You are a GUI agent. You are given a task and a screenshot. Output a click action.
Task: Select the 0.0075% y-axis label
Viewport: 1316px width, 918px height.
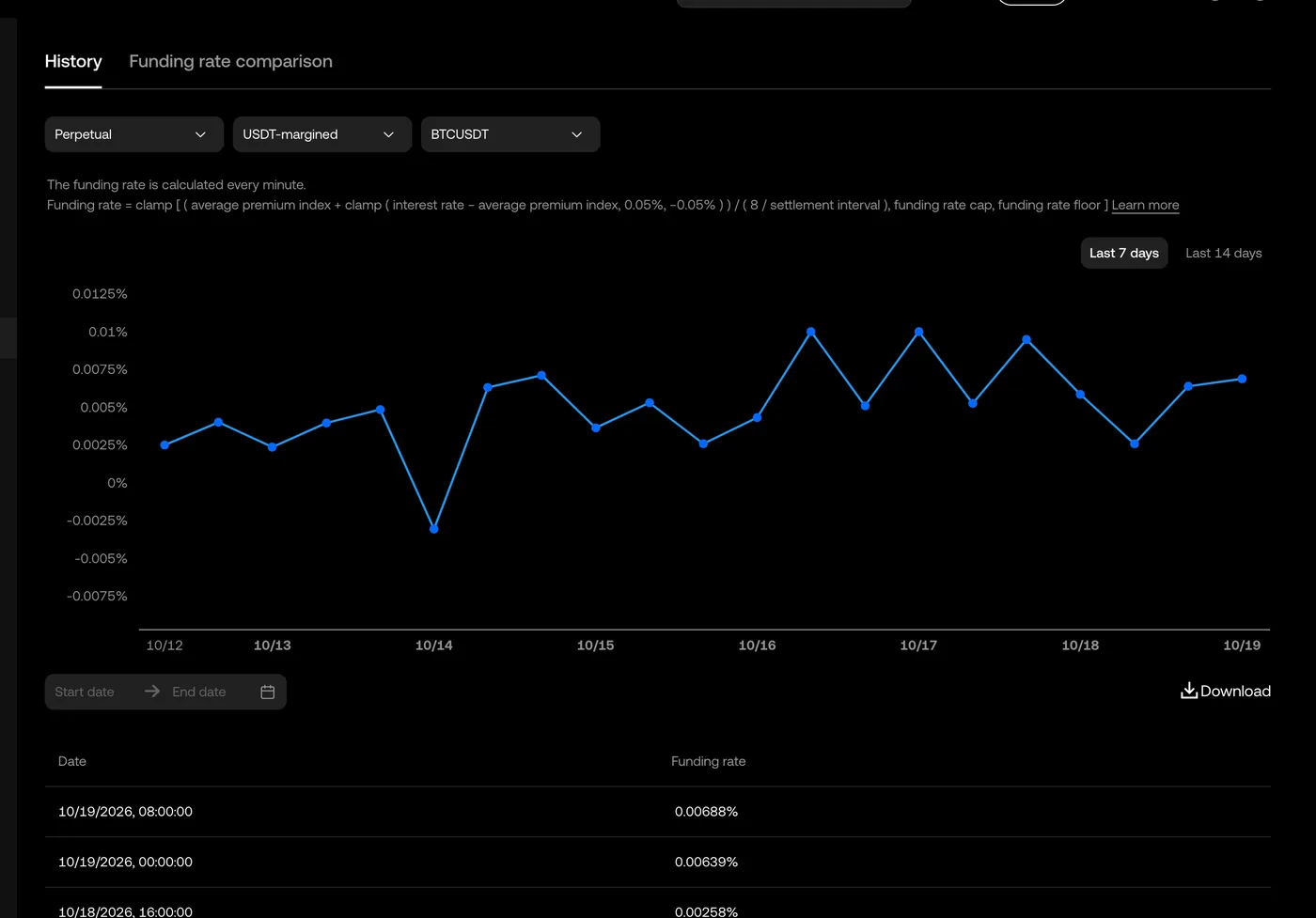(x=100, y=369)
